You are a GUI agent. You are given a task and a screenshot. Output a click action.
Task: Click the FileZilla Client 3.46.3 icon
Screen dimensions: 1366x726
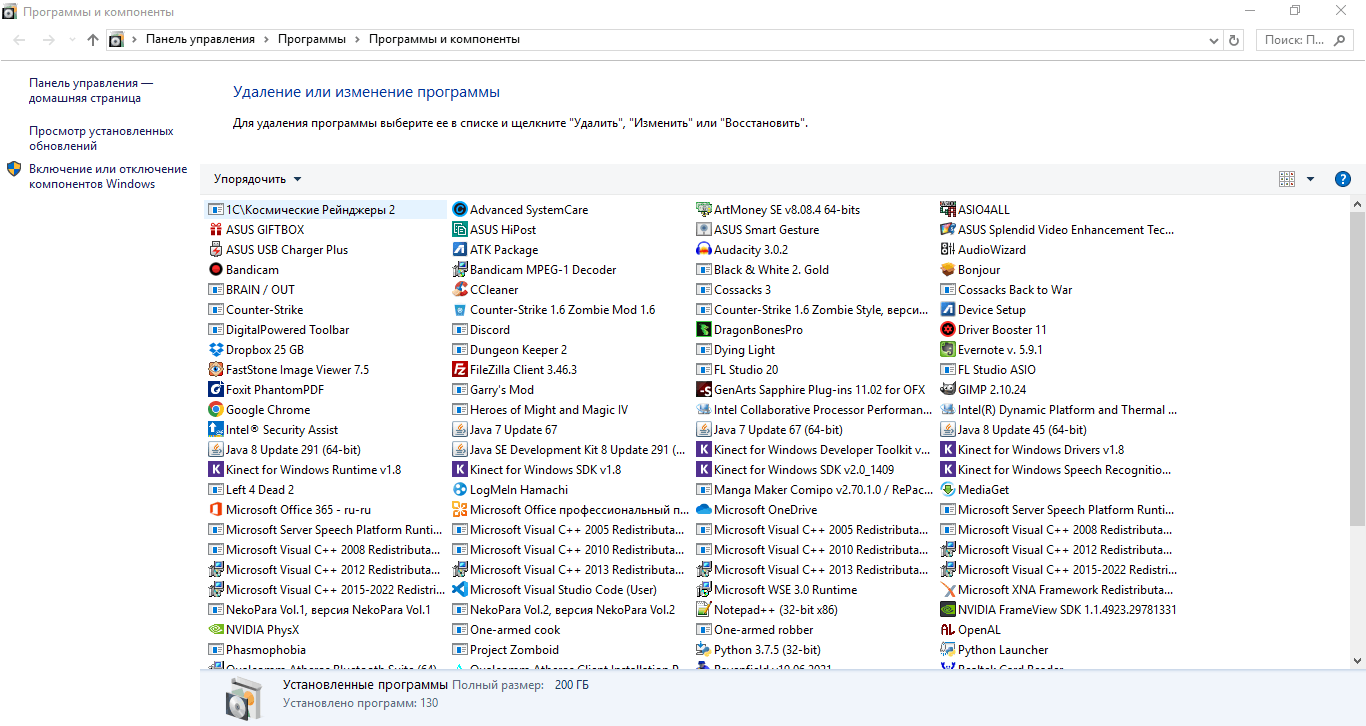(x=460, y=370)
